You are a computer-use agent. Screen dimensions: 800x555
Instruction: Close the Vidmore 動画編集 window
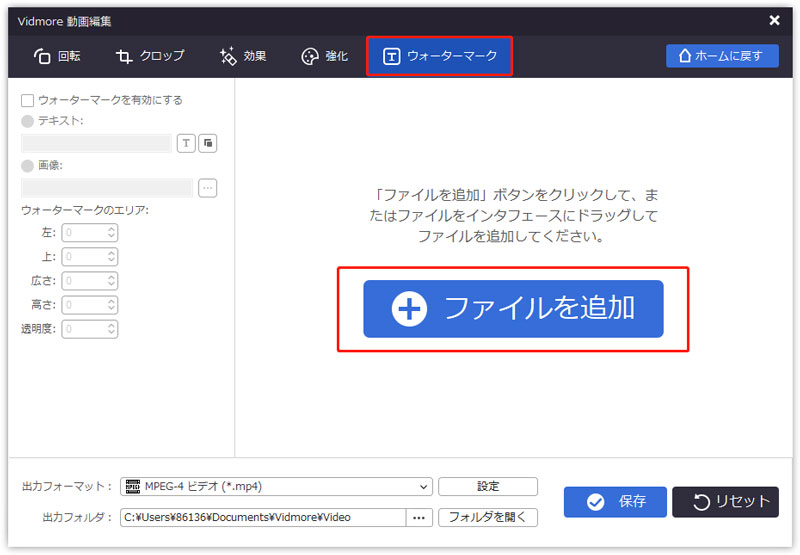(x=774, y=20)
